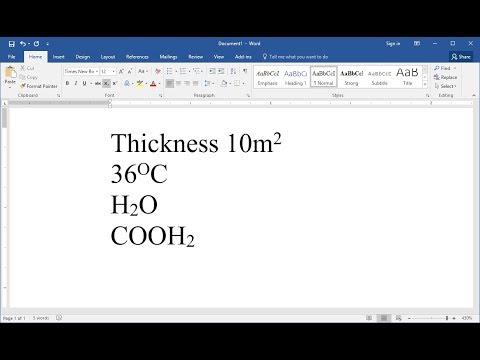The width and height of the screenshot is (480, 360).
Task: Toggle italic formatting
Action: [x=76, y=83]
